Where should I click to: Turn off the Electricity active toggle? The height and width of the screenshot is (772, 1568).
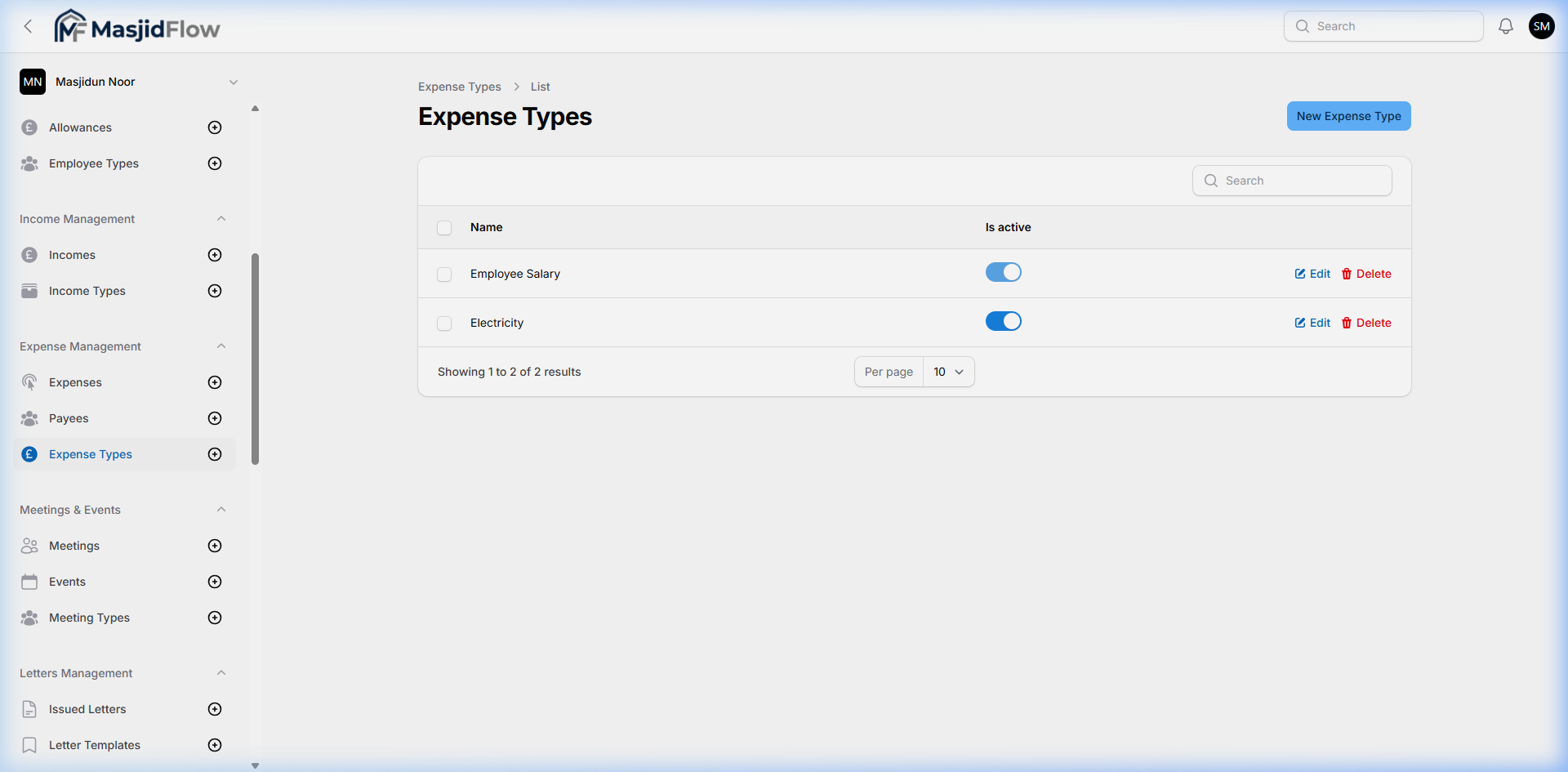(1003, 321)
